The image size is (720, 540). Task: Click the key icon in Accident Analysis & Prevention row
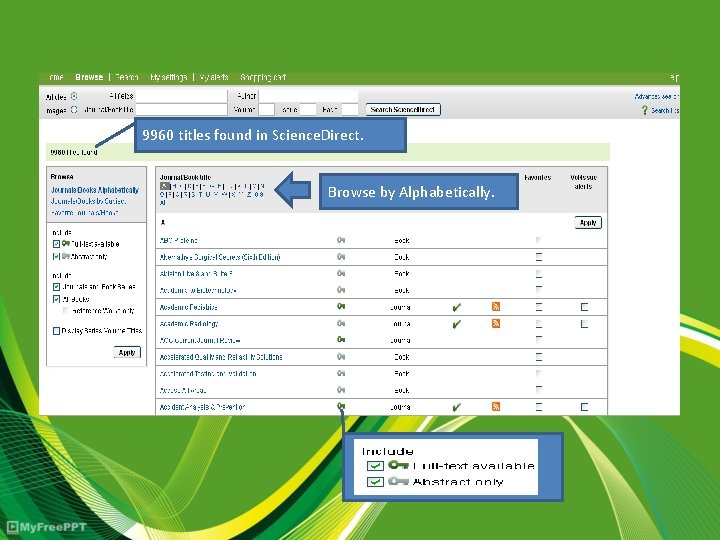click(341, 406)
